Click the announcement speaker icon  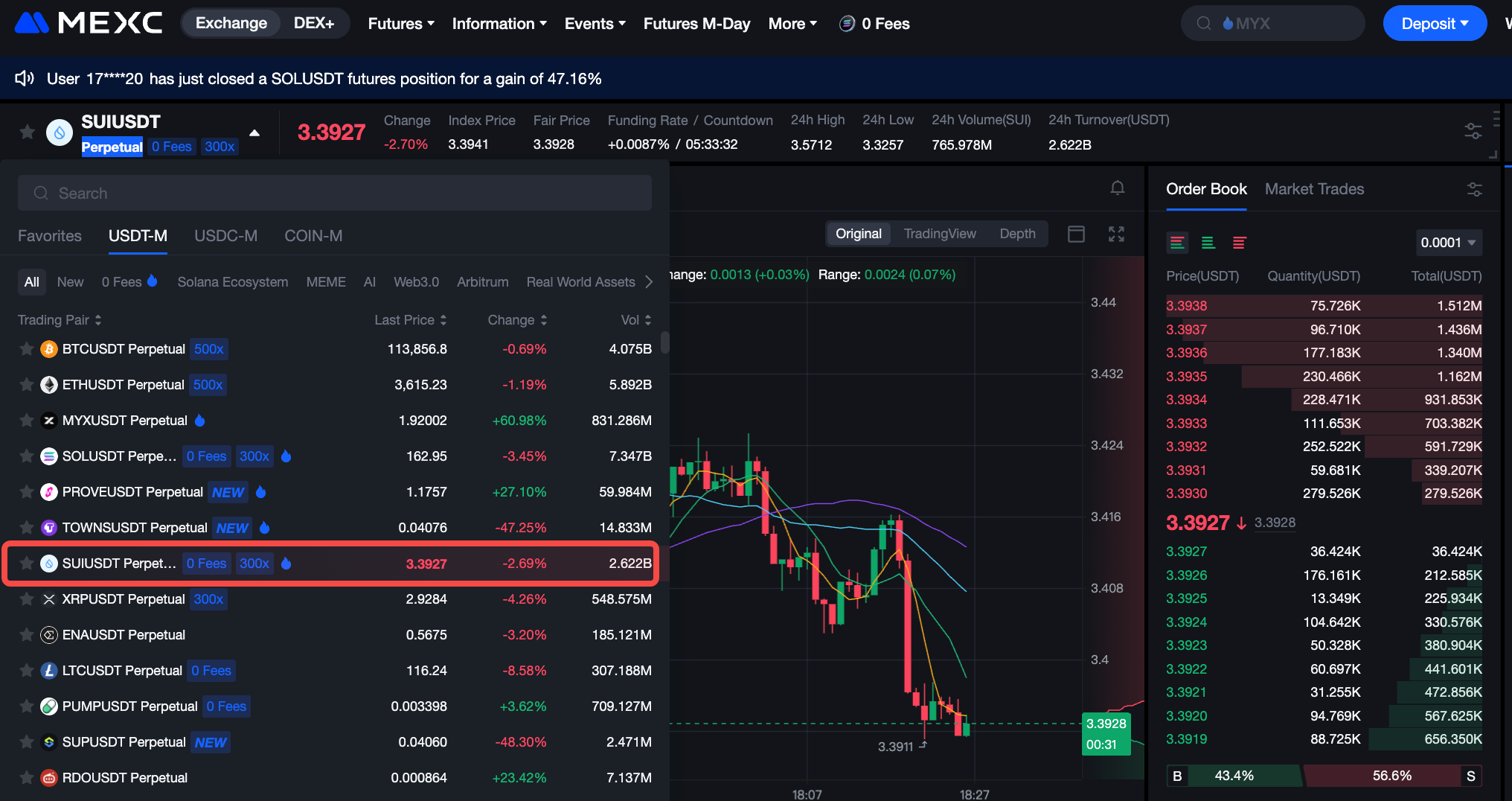click(25, 78)
